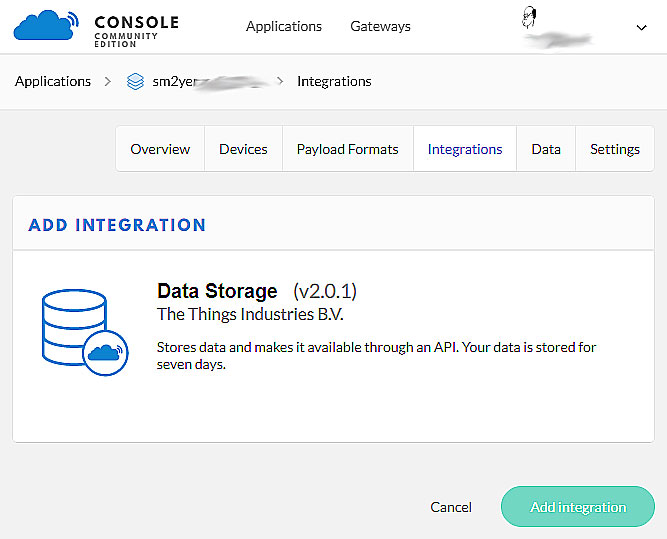
Task: Click the Data Storage title text
Action: coord(217,291)
